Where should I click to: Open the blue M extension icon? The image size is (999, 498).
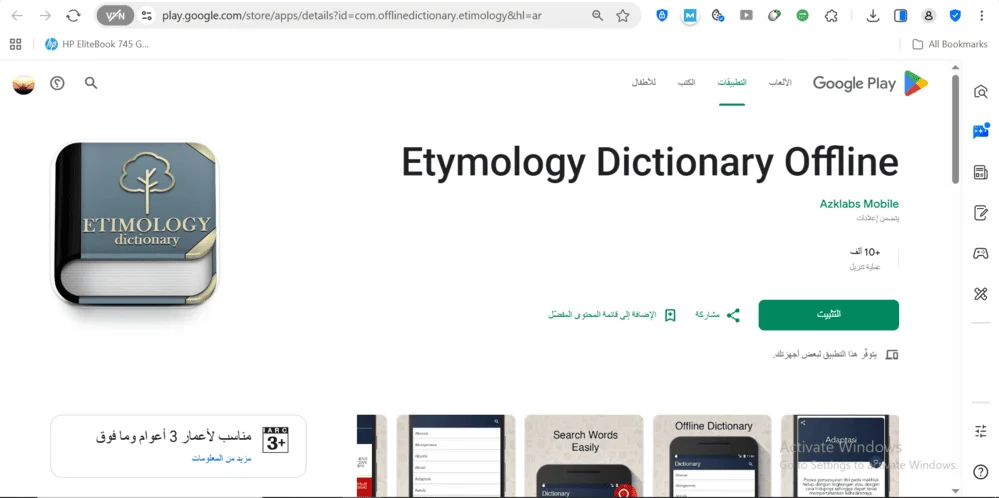[690, 16]
